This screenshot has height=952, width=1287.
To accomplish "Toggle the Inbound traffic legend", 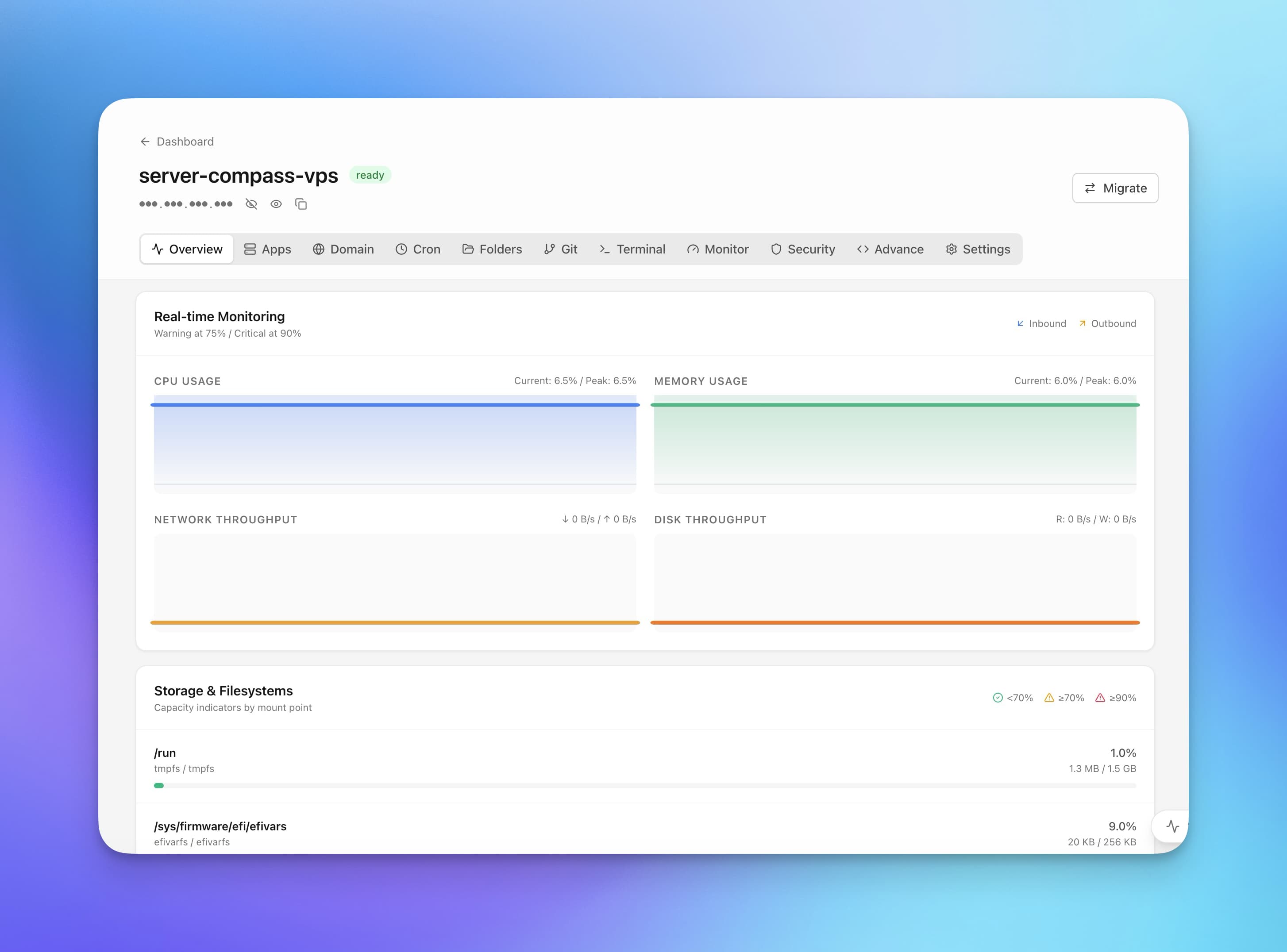I will point(1041,323).
